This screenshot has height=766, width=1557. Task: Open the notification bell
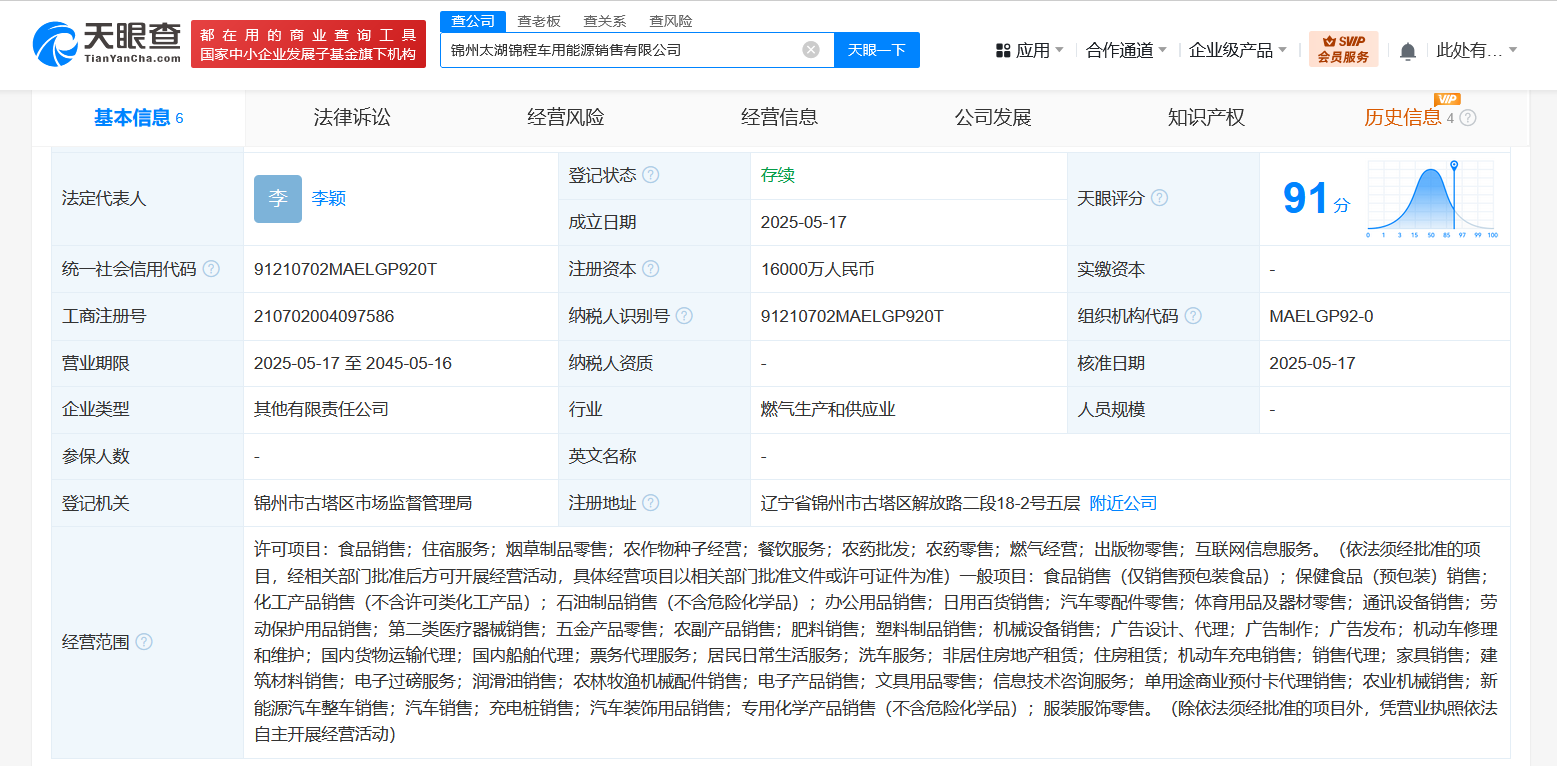coord(1407,51)
